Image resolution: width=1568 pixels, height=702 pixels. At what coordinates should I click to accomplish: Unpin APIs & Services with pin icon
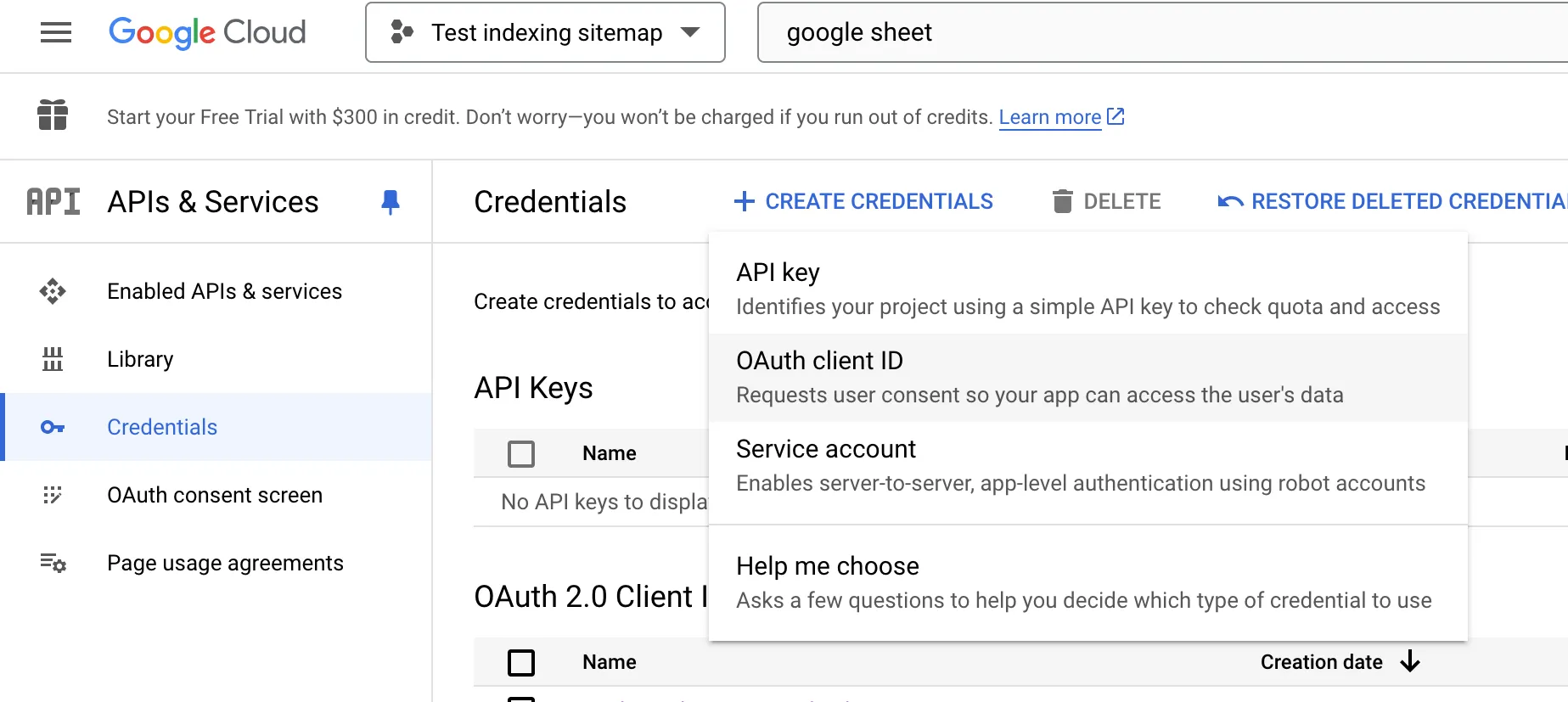click(391, 202)
